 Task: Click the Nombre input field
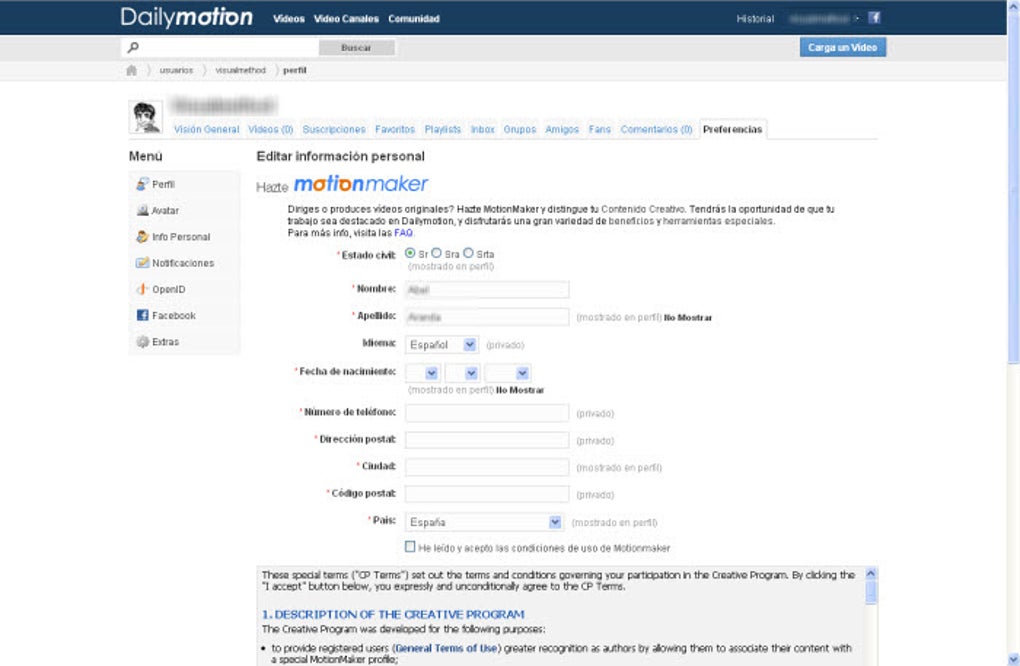tap(487, 289)
